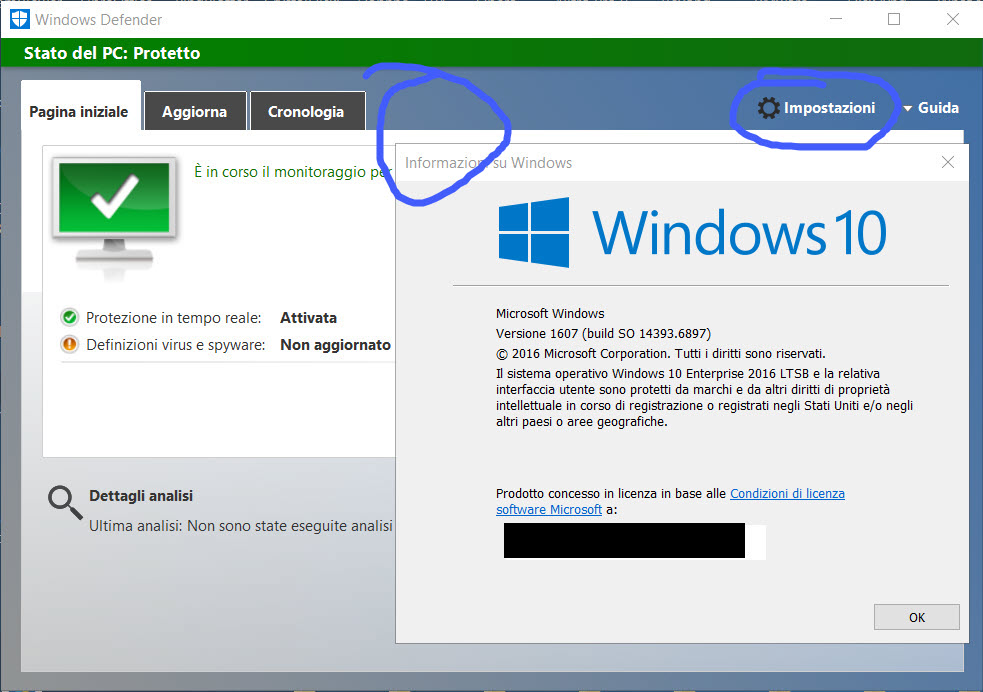The image size is (983, 692).
Task: Minimize the Windows Defender window
Action: [836, 19]
